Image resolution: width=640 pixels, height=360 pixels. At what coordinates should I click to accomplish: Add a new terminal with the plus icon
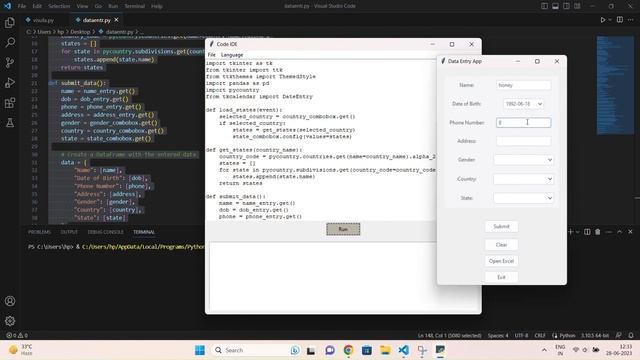tap(571, 232)
